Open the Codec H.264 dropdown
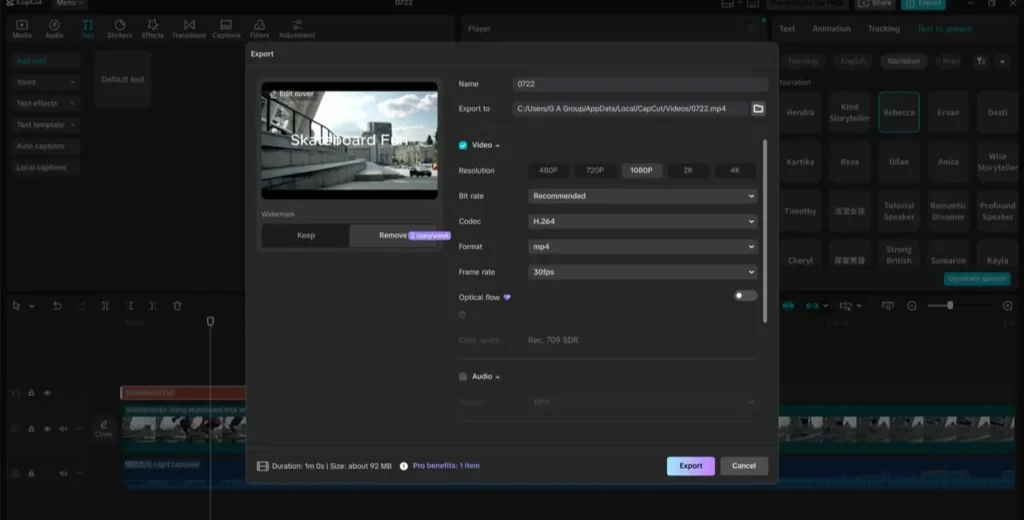Screen dimensions: 1024x520 coord(643,221)
